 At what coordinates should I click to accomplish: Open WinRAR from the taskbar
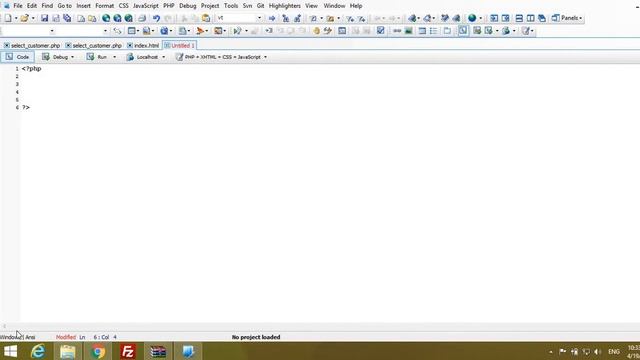tap(158, 351)
